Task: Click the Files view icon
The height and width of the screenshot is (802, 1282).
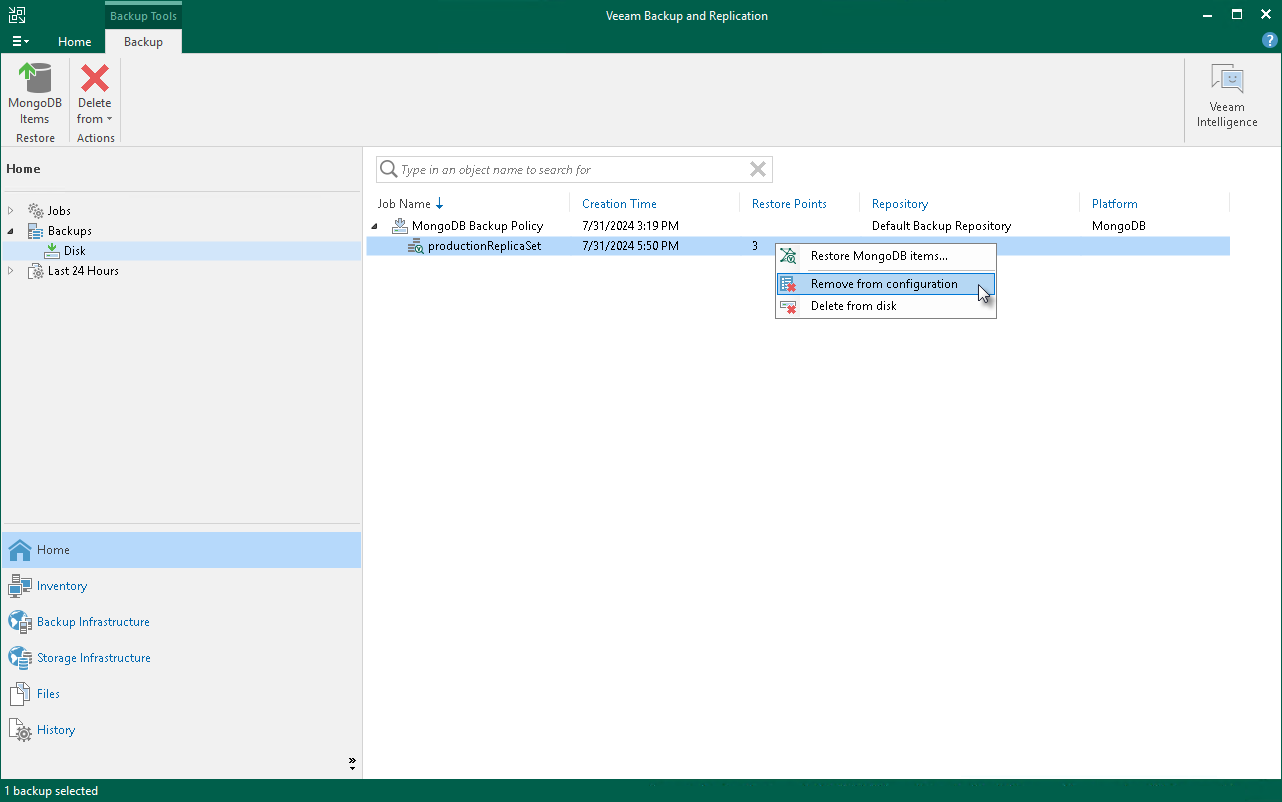Action: pos(20,694)
